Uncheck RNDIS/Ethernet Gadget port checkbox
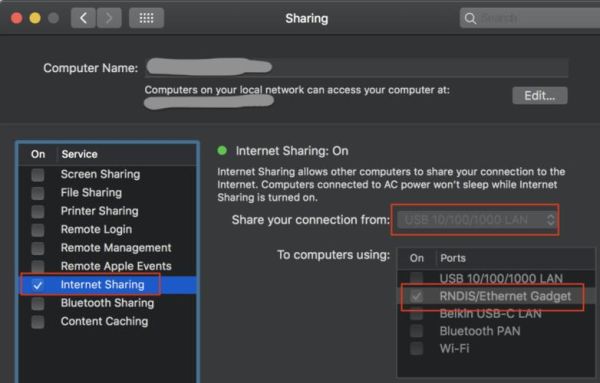The width and height of the screenshot is (600, 383). [x=416, y=296]
